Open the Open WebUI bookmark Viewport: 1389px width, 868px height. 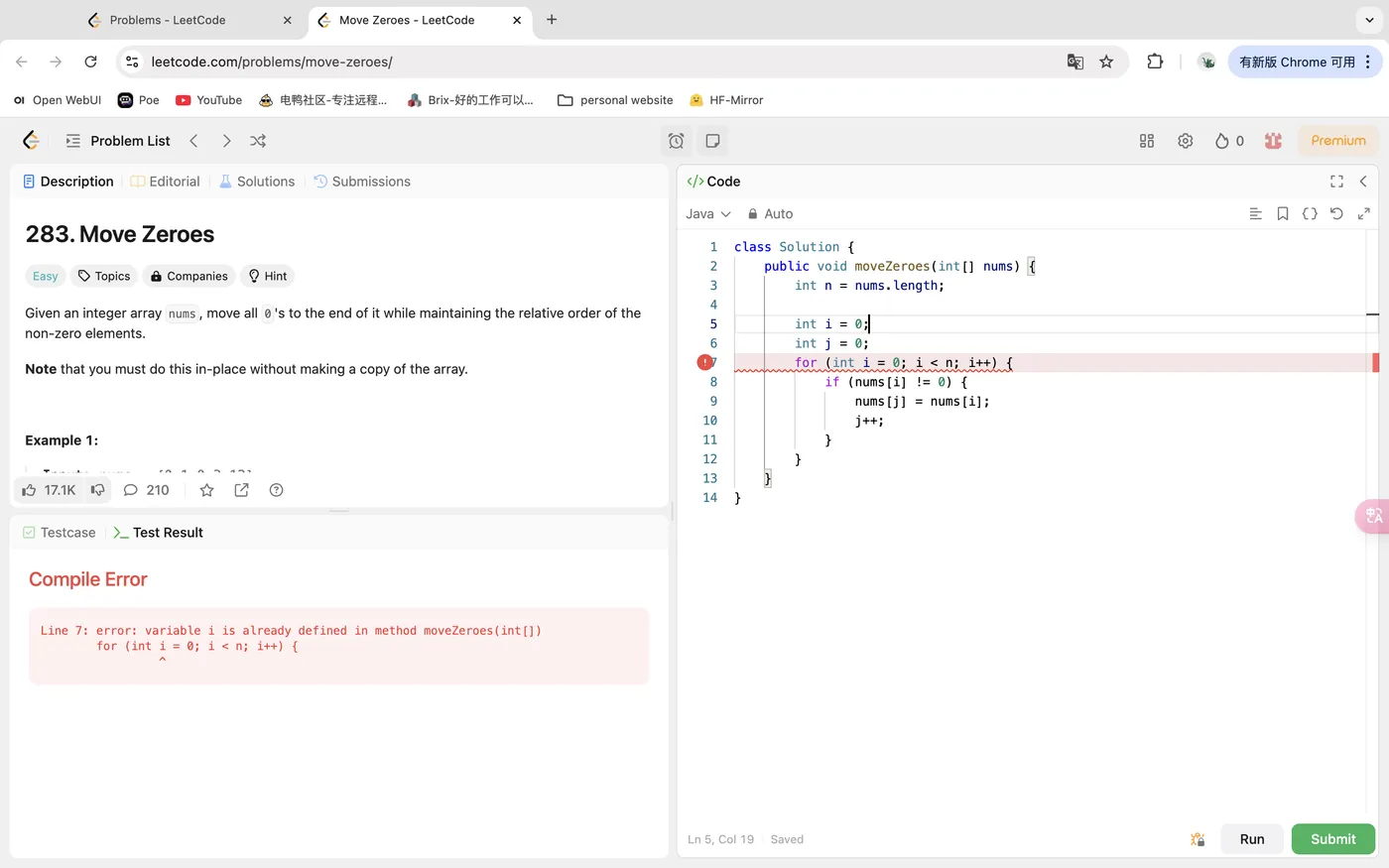(59, 100)
